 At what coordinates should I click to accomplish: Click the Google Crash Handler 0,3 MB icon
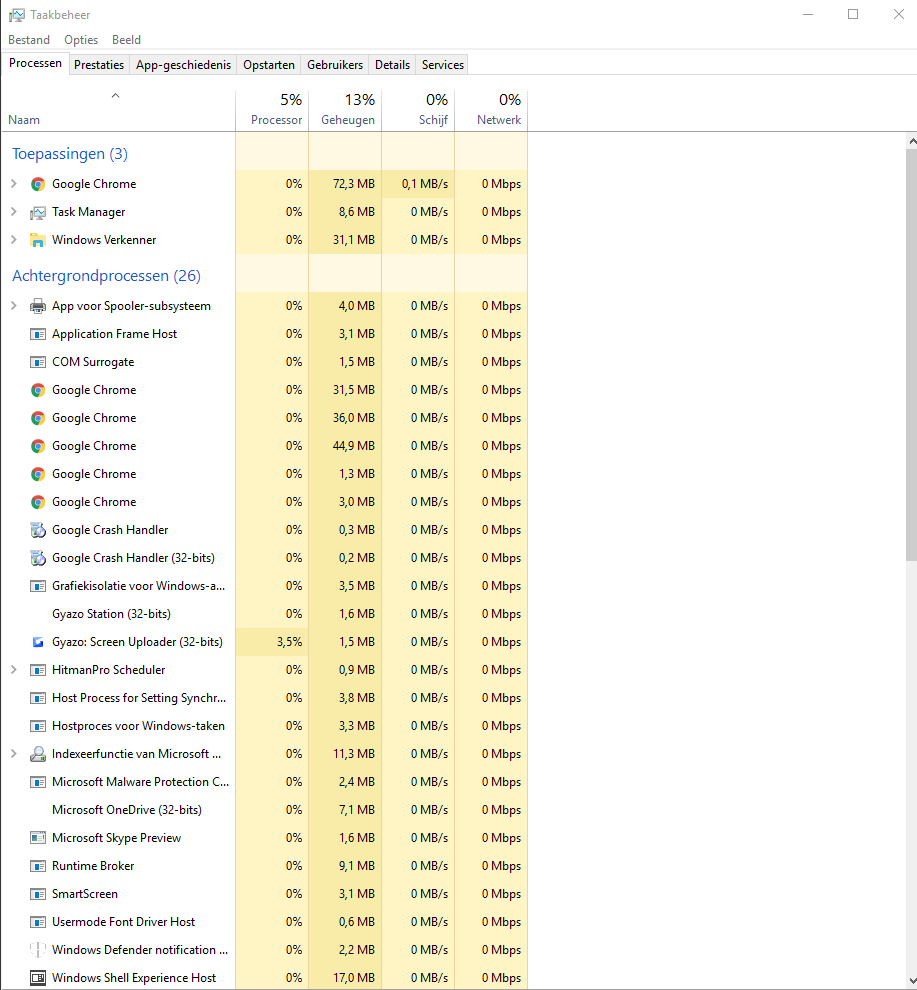pos(38,530)
